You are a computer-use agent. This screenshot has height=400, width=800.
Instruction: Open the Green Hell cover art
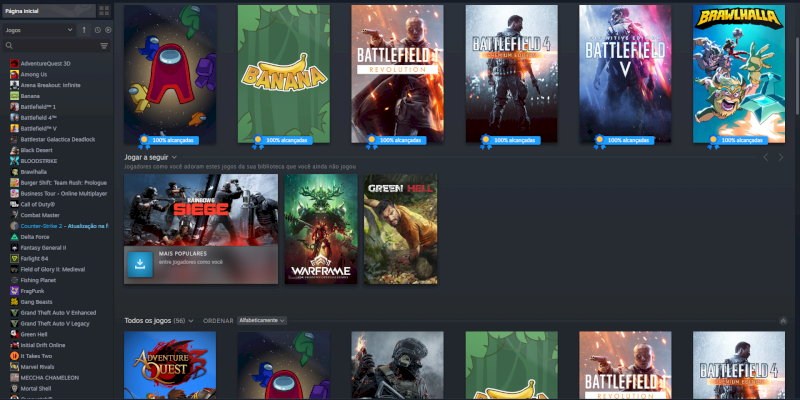[x=401, y=229]
